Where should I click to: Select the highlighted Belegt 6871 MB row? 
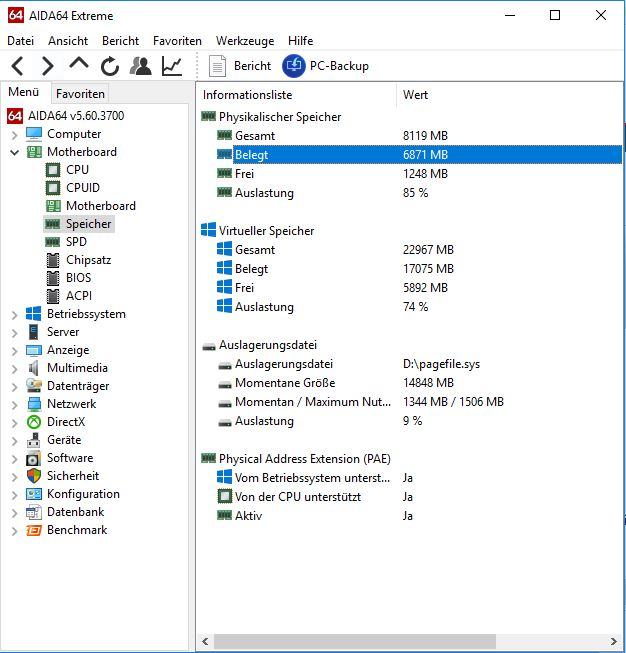pyautogui.click(x=419, y=155)
